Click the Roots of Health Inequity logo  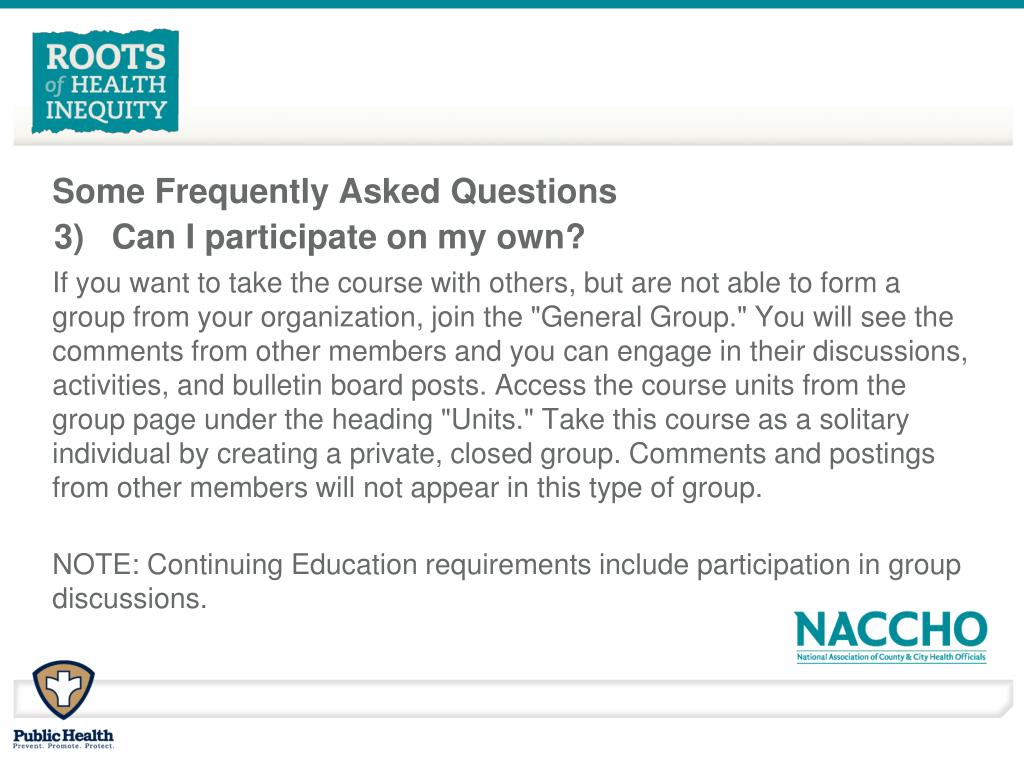pos(105,82)
